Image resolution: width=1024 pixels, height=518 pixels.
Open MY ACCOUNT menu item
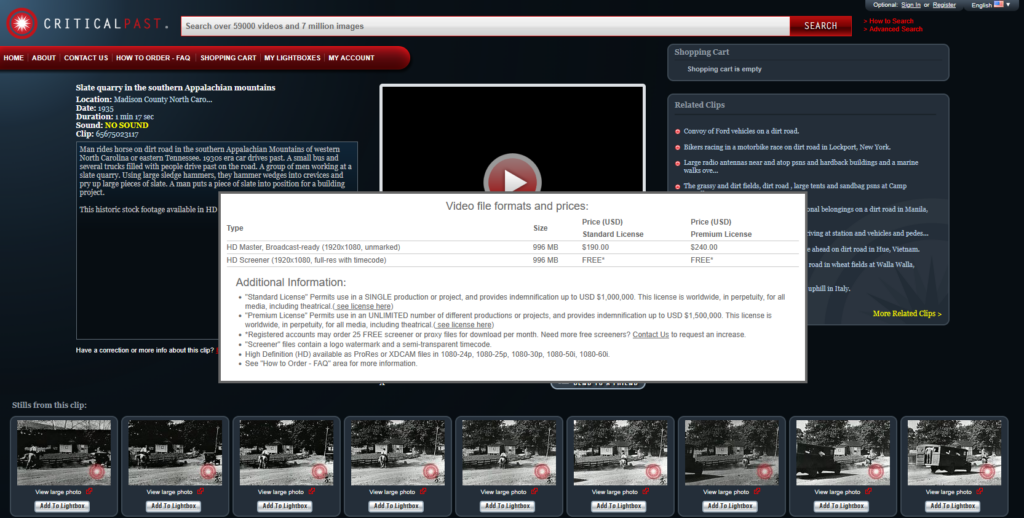351,58
